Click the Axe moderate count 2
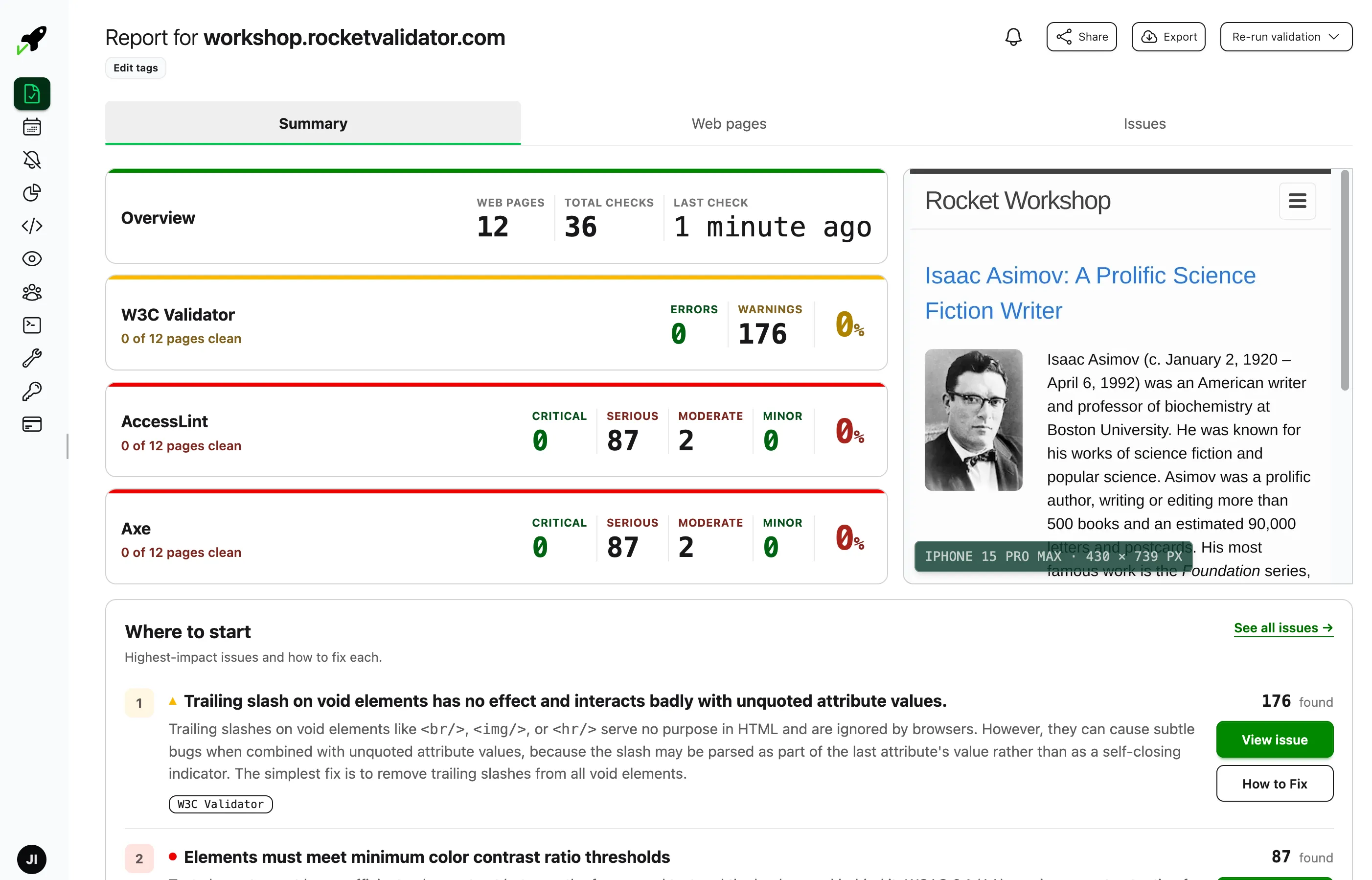 686,547
